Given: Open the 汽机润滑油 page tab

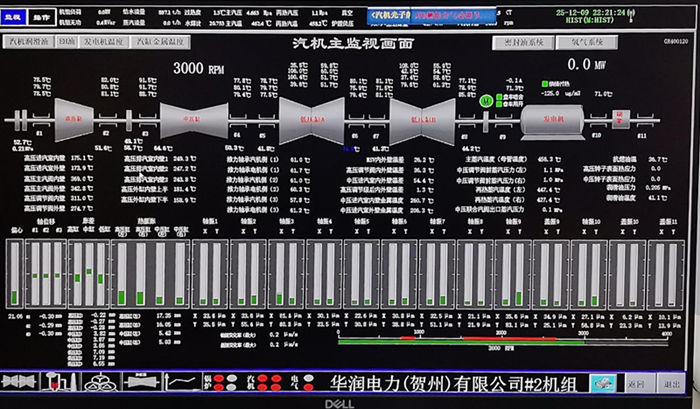Looking at the screenshot, I should tap(28, 42).
